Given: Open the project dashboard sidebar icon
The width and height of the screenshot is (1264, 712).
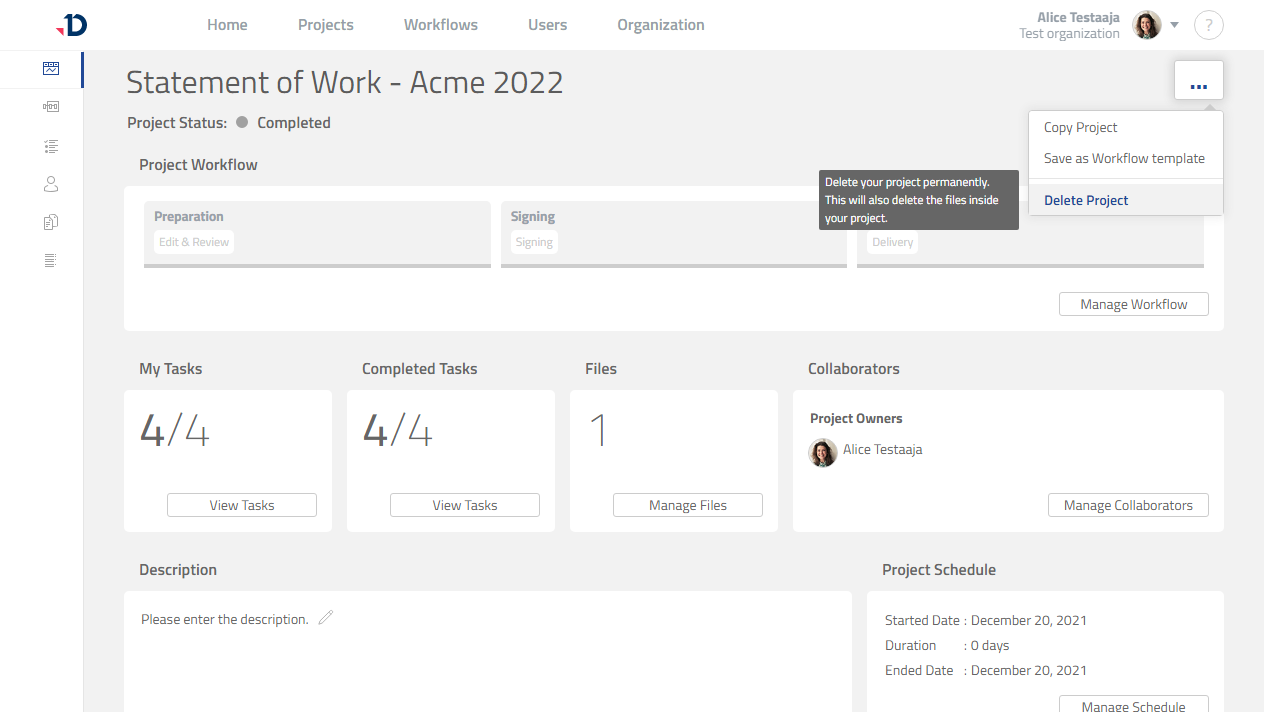Looking at the screenshot, I should coord(51,69).
